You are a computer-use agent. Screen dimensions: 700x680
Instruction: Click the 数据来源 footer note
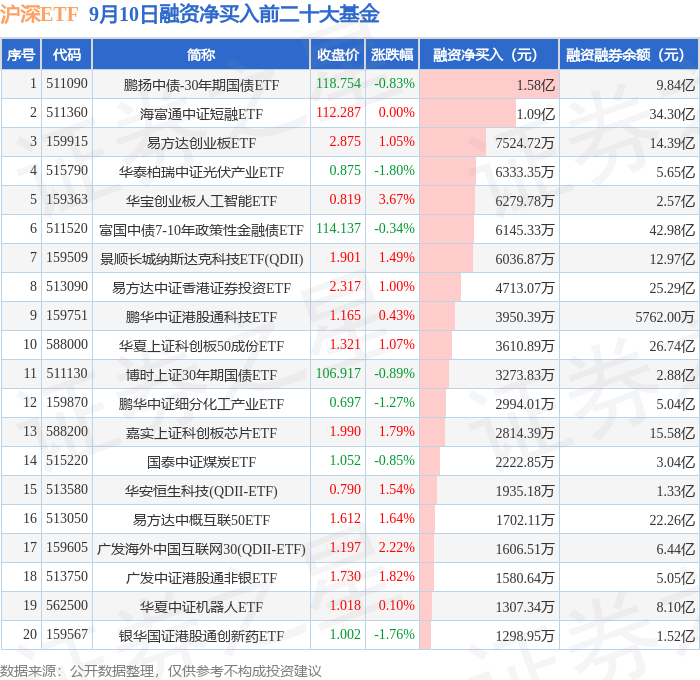point(160,671)
